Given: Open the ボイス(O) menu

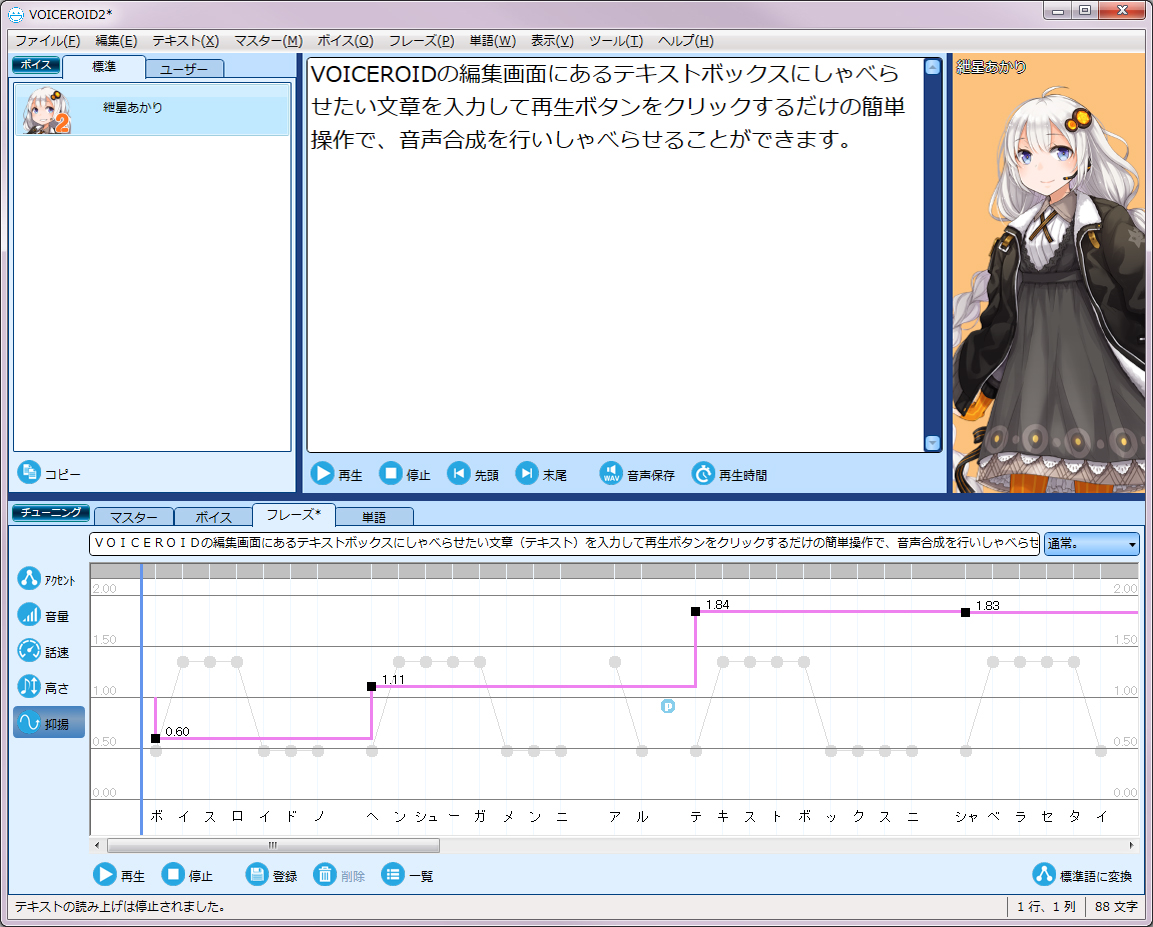Looking at the screenshot, I should tap(346, 40).
